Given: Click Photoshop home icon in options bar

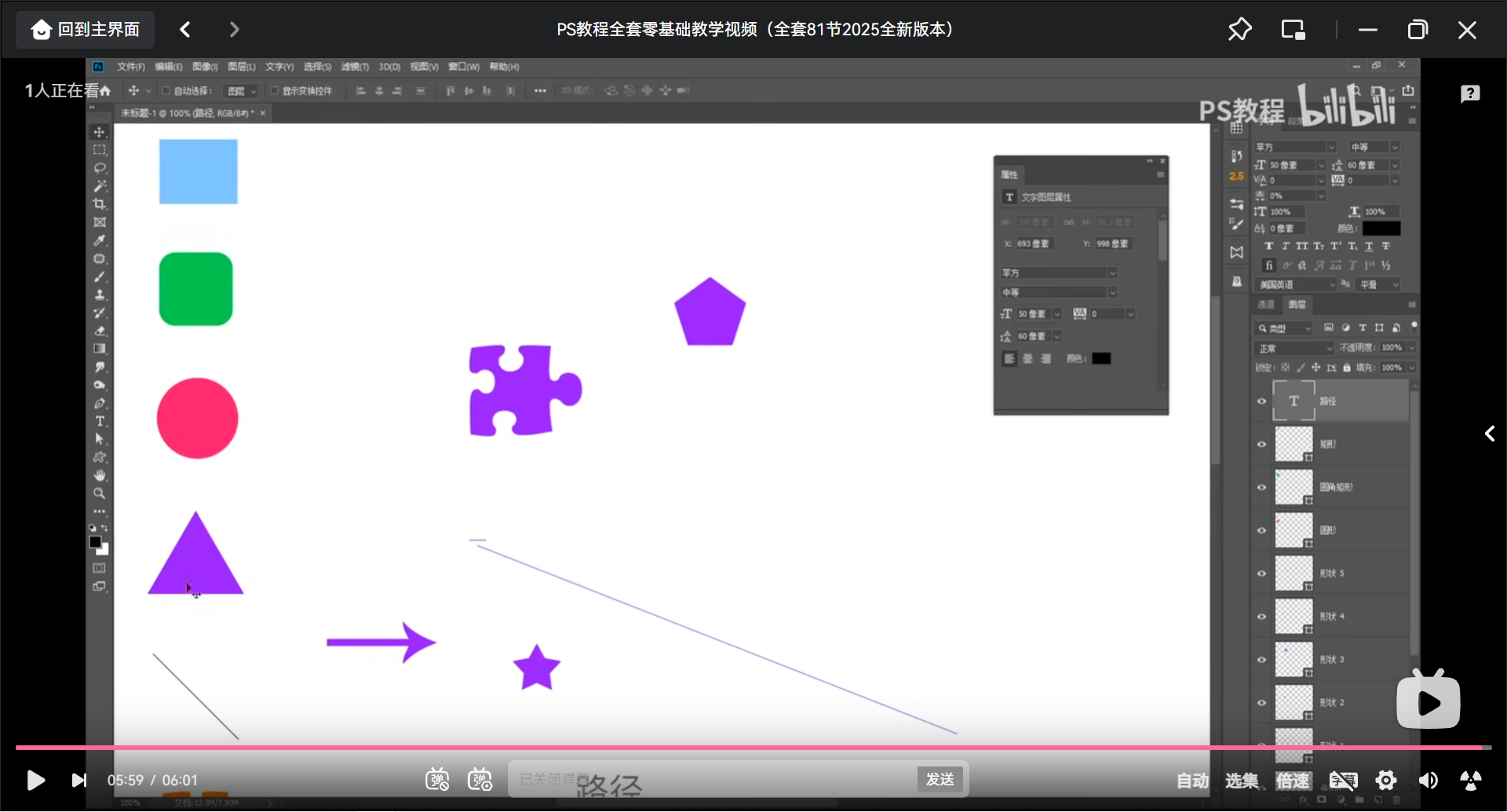Looking at the screenshot, I should click(x=104, y=91).
